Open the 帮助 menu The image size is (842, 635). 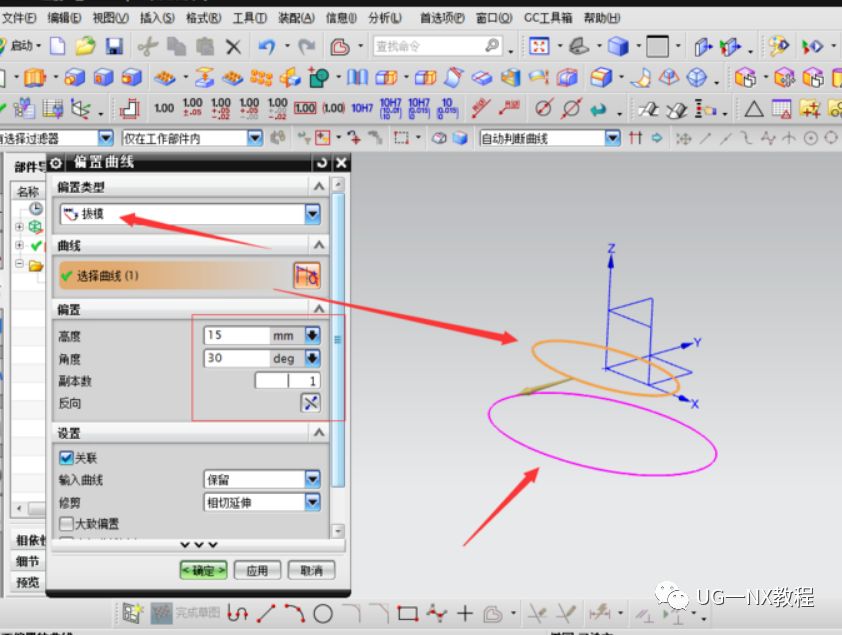(x=602, y=18)
